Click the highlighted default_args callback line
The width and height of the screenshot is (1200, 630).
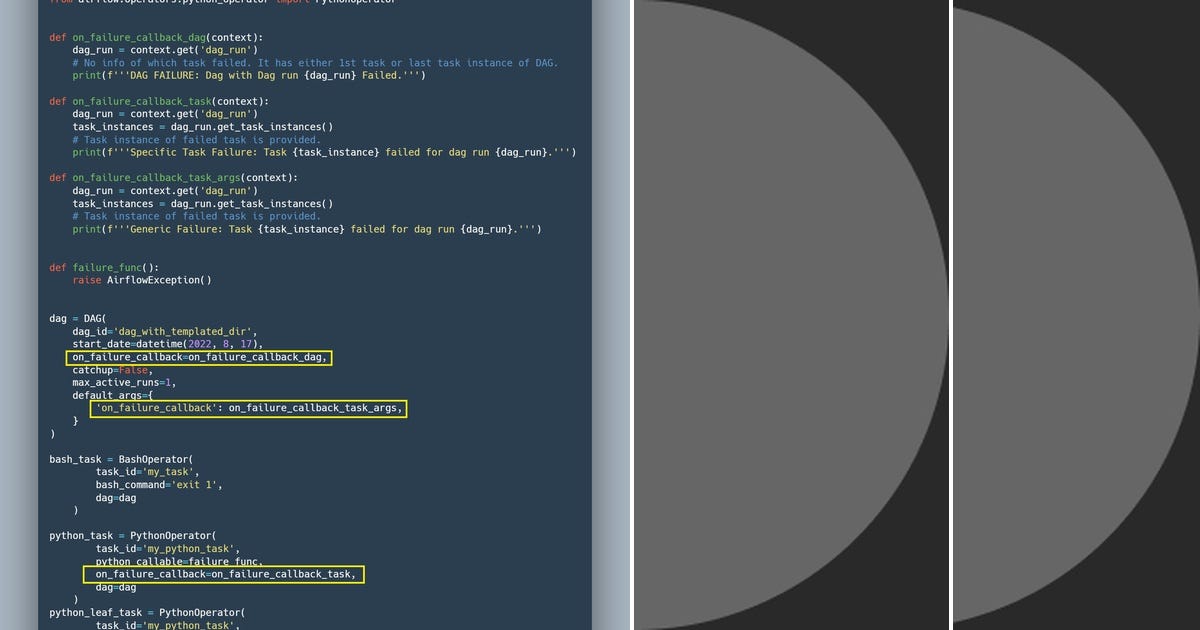pos(248,408)
